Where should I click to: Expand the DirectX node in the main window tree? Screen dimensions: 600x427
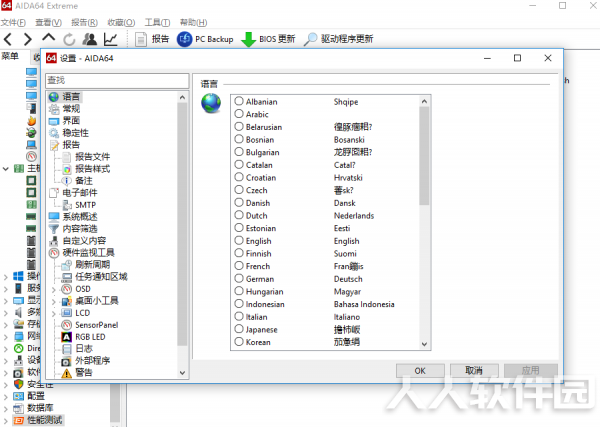click(x=5, y=349)
